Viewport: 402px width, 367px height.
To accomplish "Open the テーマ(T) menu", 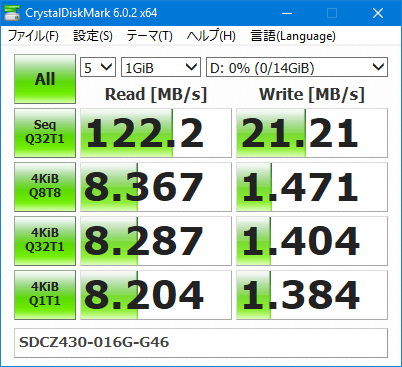I will [x=149, y=36].
